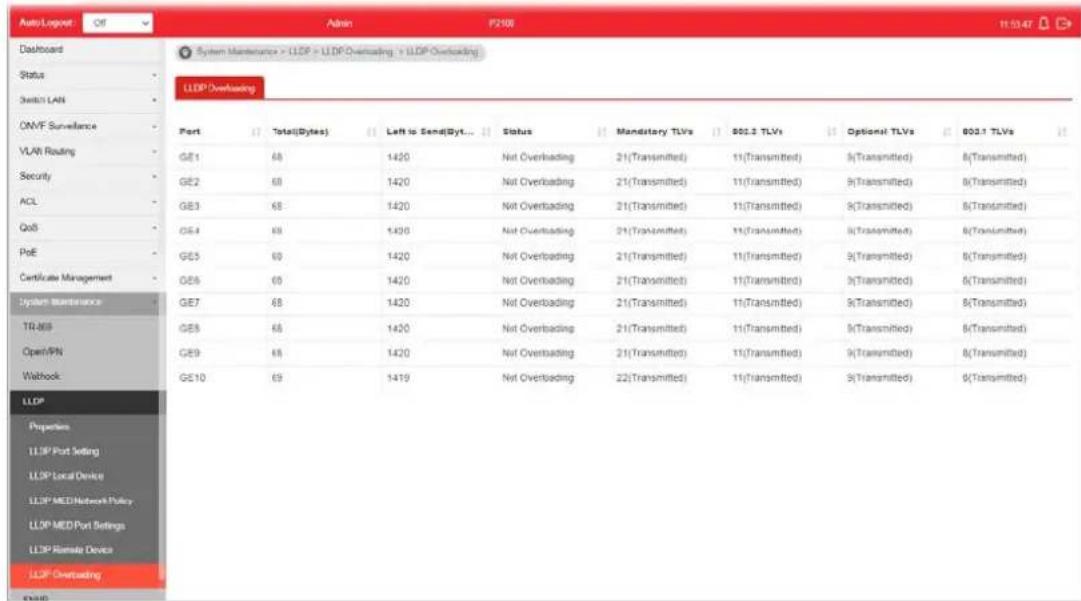Screen dimensions: 1081x601
Task: Sort by Status column arrows
Action: [x=601, y=132]
